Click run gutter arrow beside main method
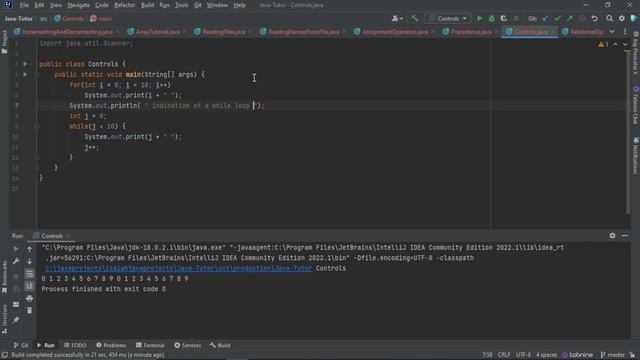 point(25,74)
